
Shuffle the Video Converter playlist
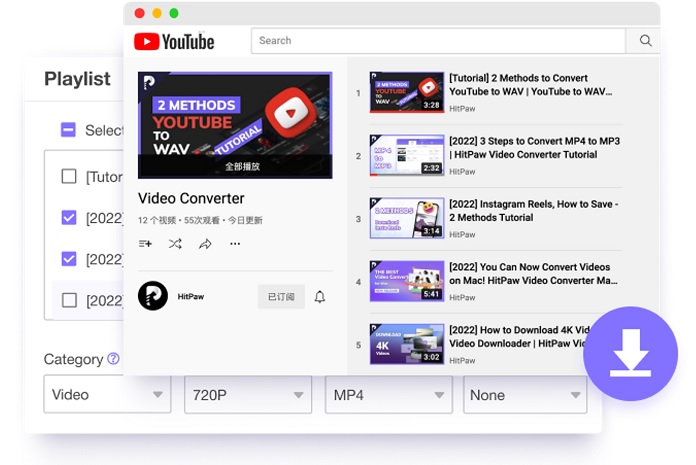[x=175, y=244]
